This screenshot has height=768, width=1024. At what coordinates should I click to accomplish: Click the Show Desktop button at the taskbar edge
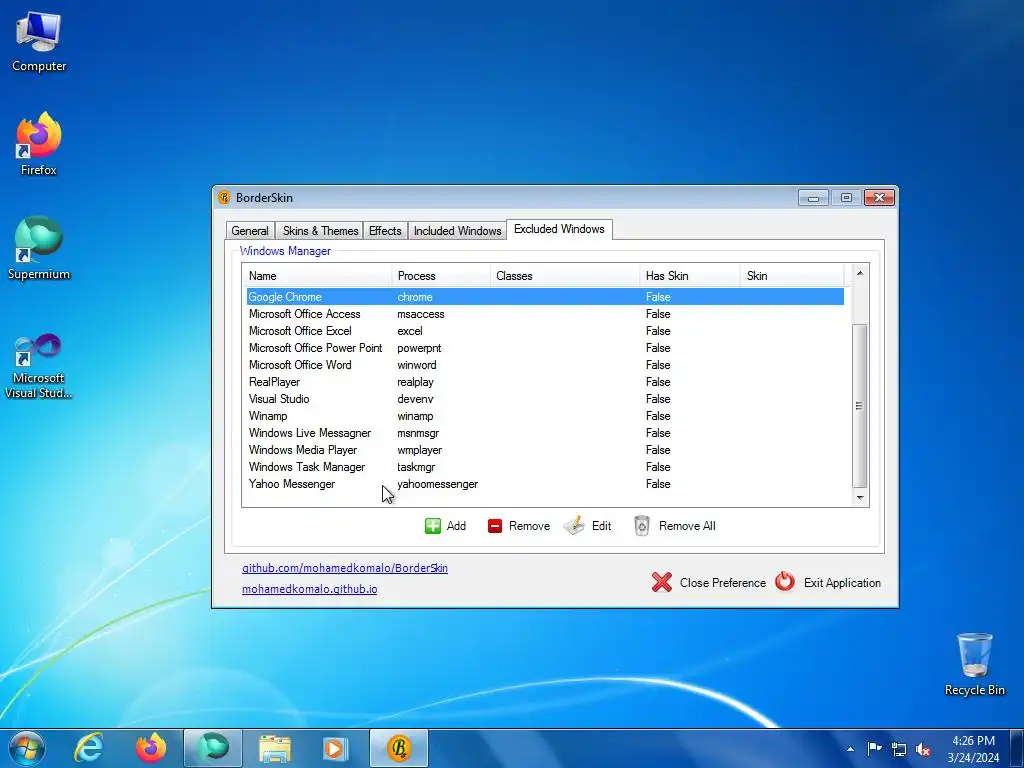(1017, 748)
